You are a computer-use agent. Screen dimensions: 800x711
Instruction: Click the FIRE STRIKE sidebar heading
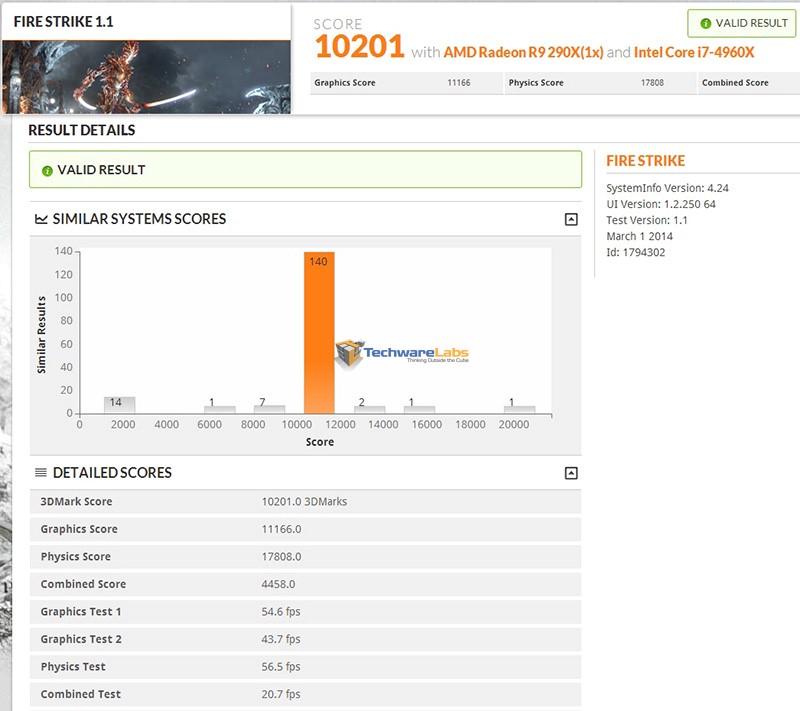pos(645,161)
